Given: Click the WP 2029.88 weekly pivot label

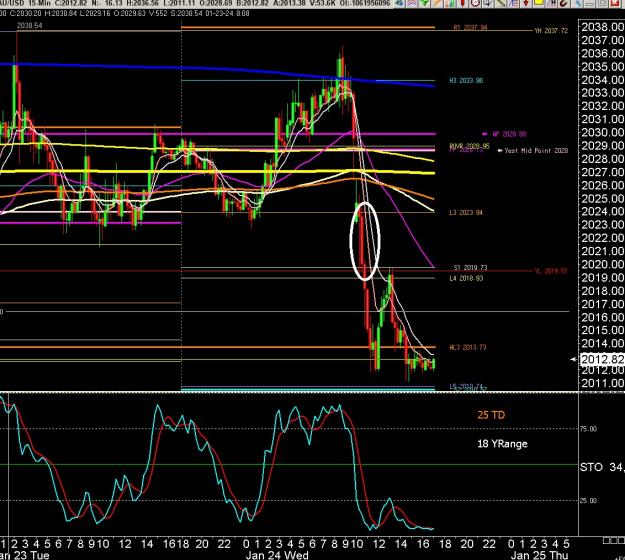Looking at the screenshot, I should coord(509,134).
